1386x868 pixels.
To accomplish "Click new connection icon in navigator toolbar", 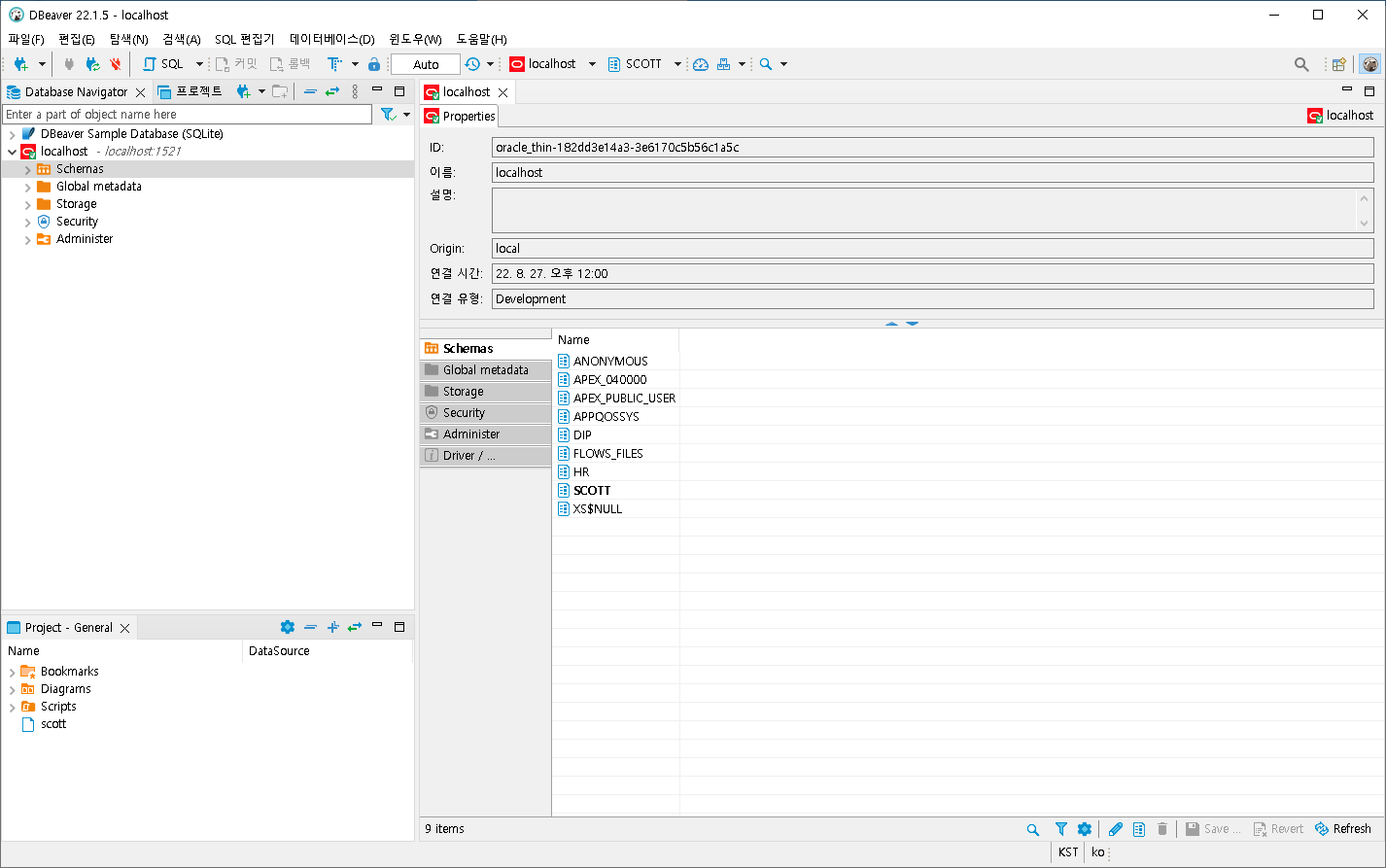I will (244, 91).
